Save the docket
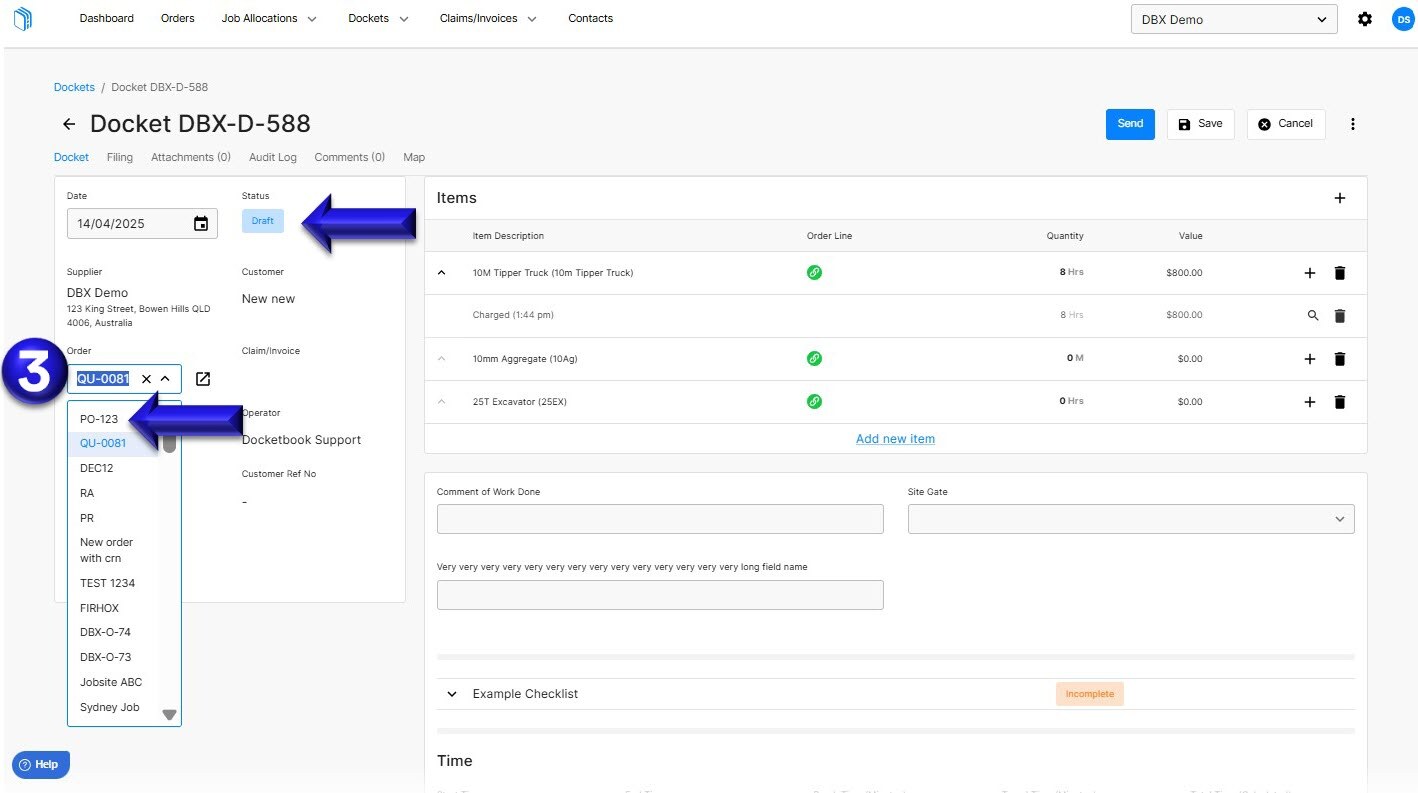This screenshot has height=793, width=1418. click(x=1200, y=124)
